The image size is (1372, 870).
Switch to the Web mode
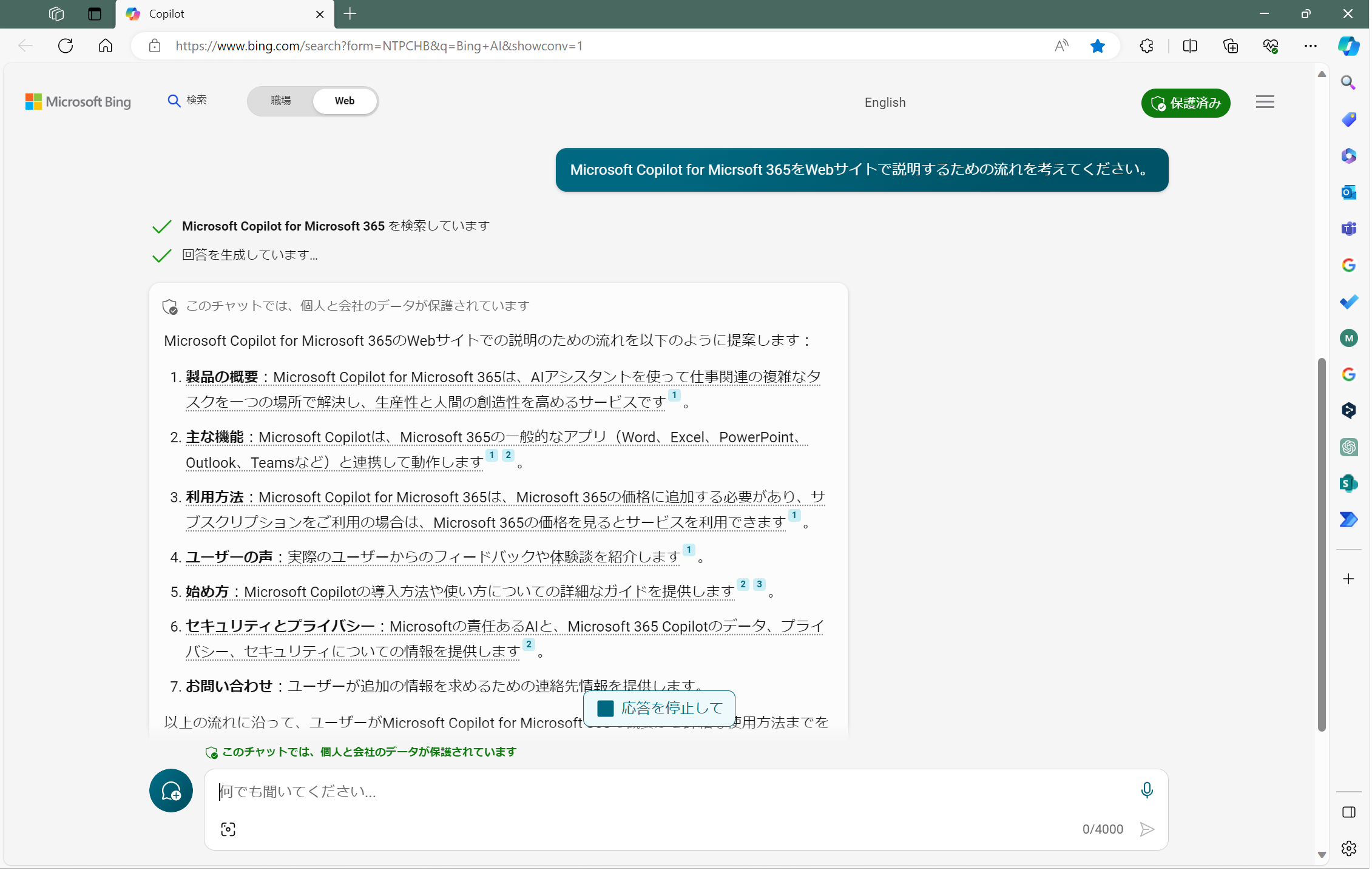click(x=345, y=101)
